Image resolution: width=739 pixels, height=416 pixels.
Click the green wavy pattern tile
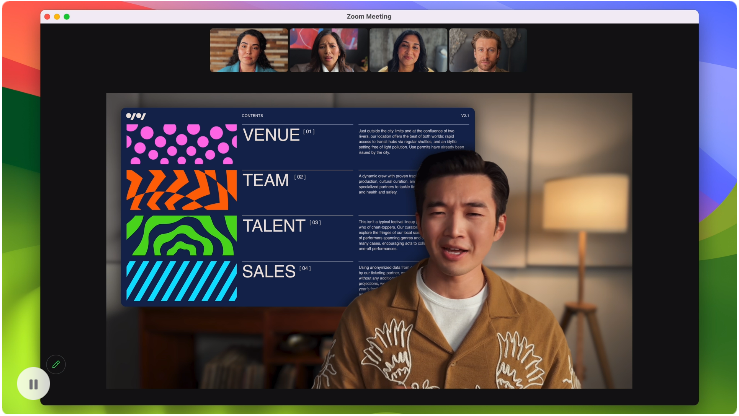181,236
